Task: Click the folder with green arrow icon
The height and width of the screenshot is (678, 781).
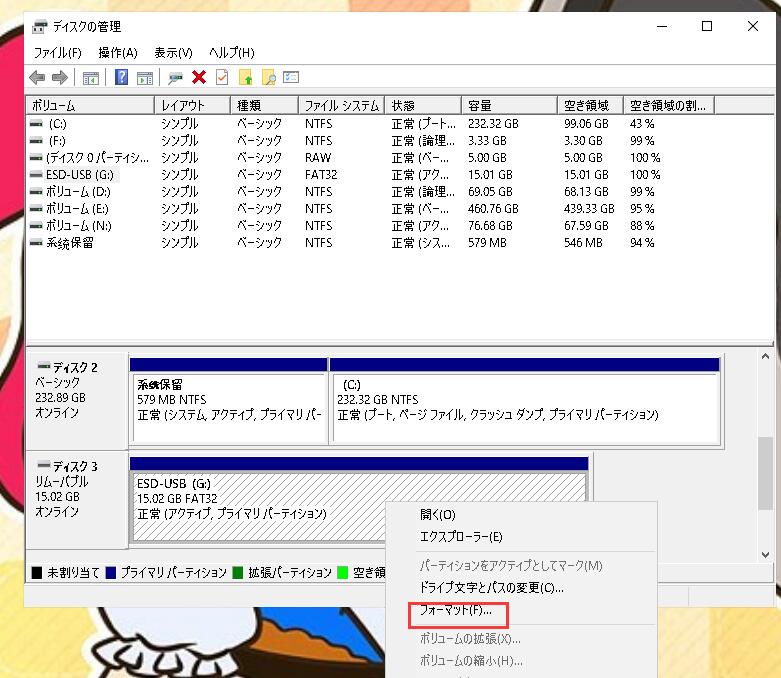Action: pos(246,78)
